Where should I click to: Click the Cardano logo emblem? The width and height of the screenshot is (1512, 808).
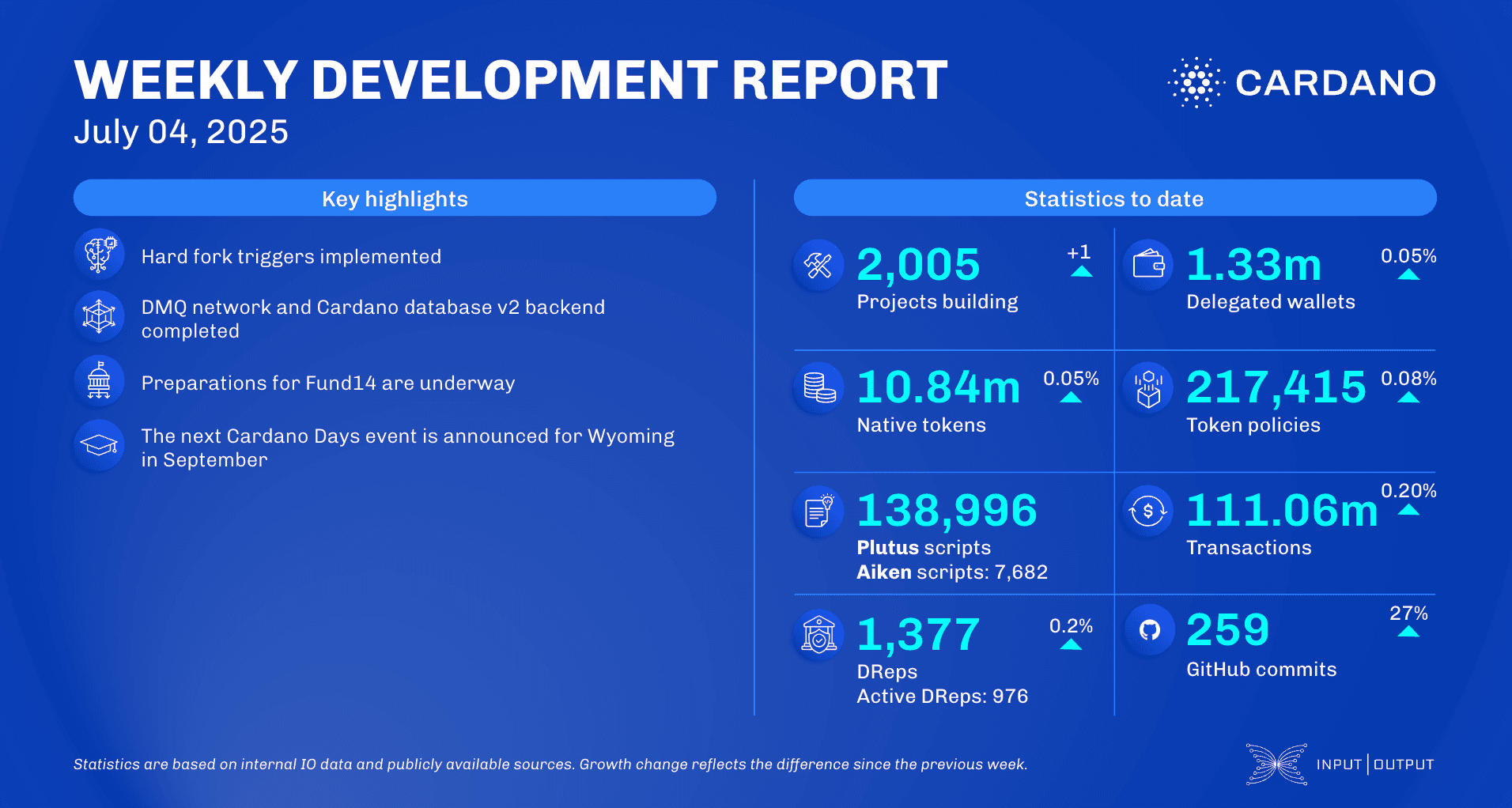tap(1196, 82)
